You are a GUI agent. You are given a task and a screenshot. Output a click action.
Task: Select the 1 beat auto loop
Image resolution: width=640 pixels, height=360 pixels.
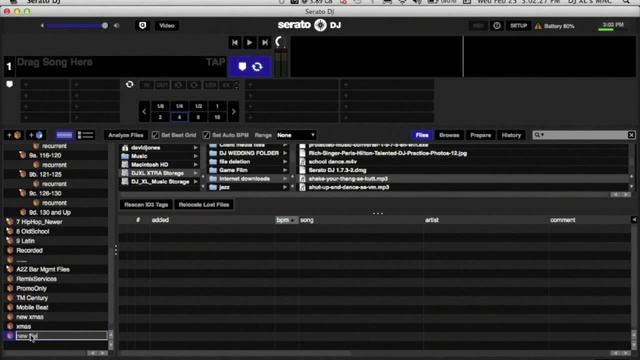217,106
